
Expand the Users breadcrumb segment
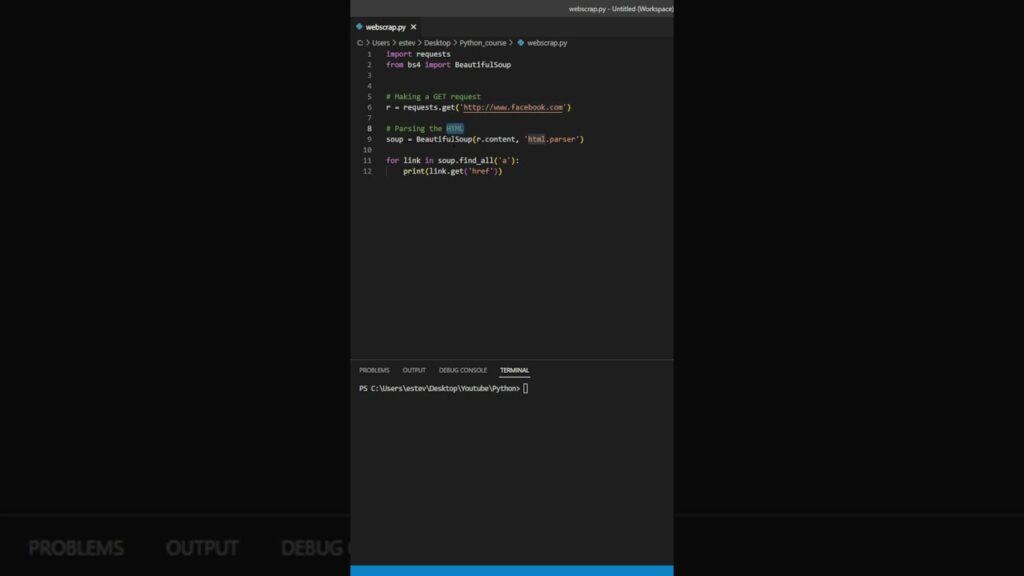tap(381, 43)
